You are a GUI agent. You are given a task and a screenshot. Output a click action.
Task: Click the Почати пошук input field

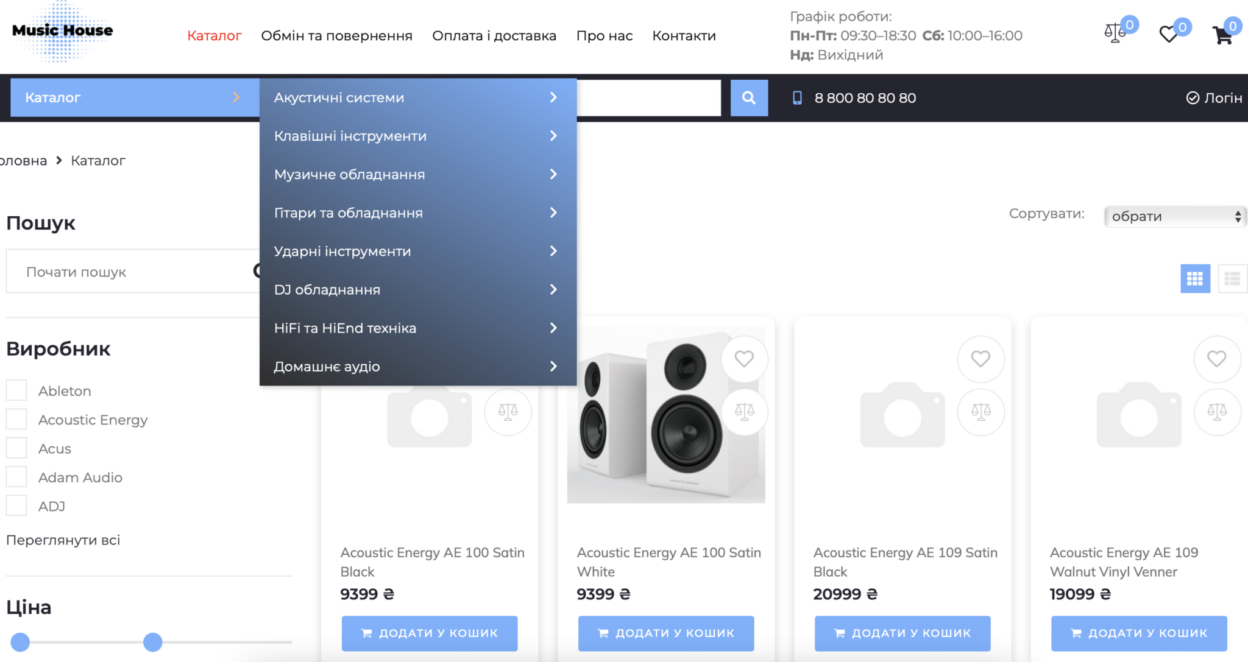pos(130,272)
